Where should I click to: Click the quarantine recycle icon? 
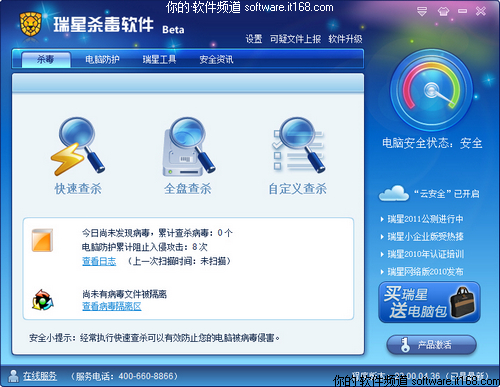43,300
